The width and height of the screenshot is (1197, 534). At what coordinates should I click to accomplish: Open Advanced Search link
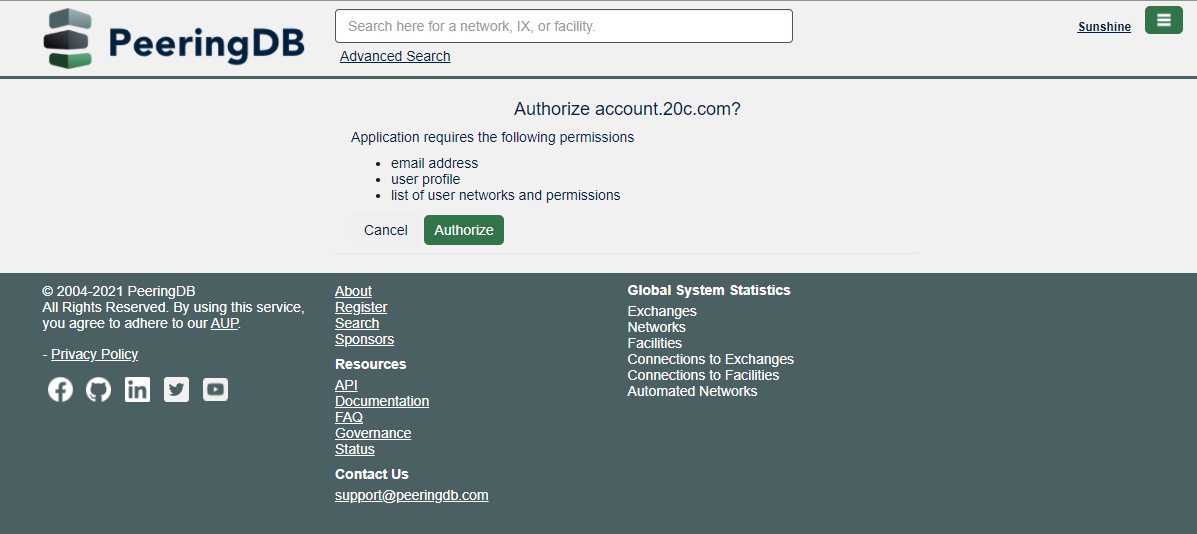point(395,56)
